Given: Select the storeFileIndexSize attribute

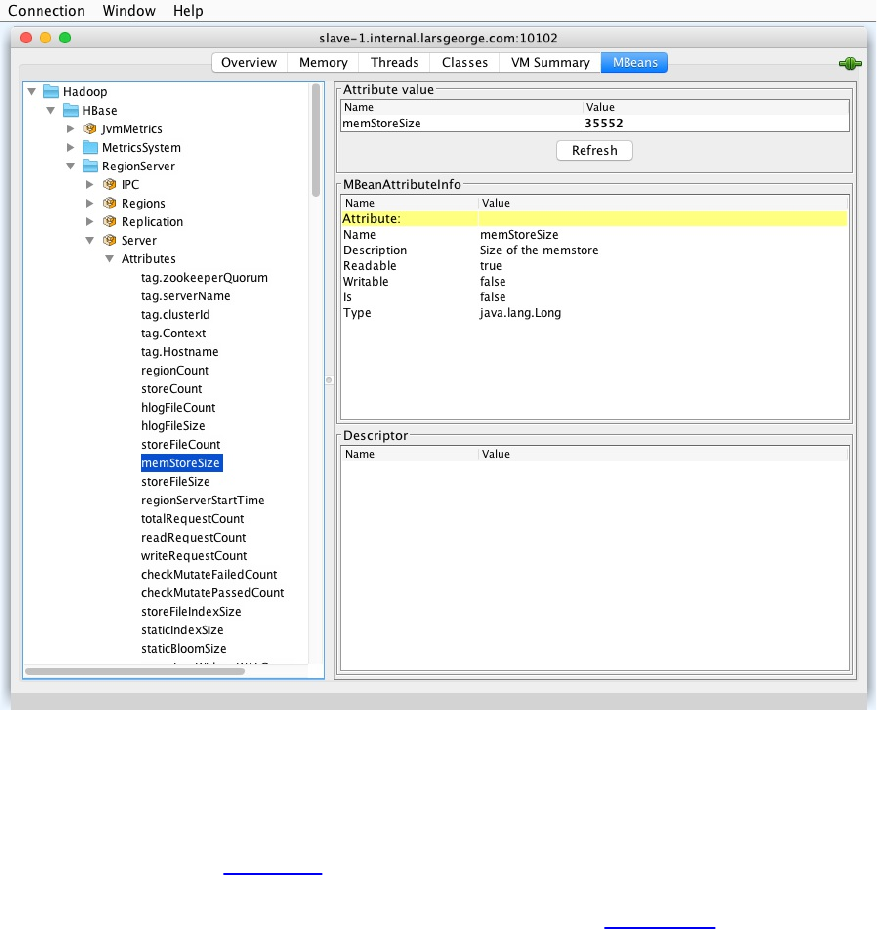Looking at the screenshot, I should coord(191,611).
